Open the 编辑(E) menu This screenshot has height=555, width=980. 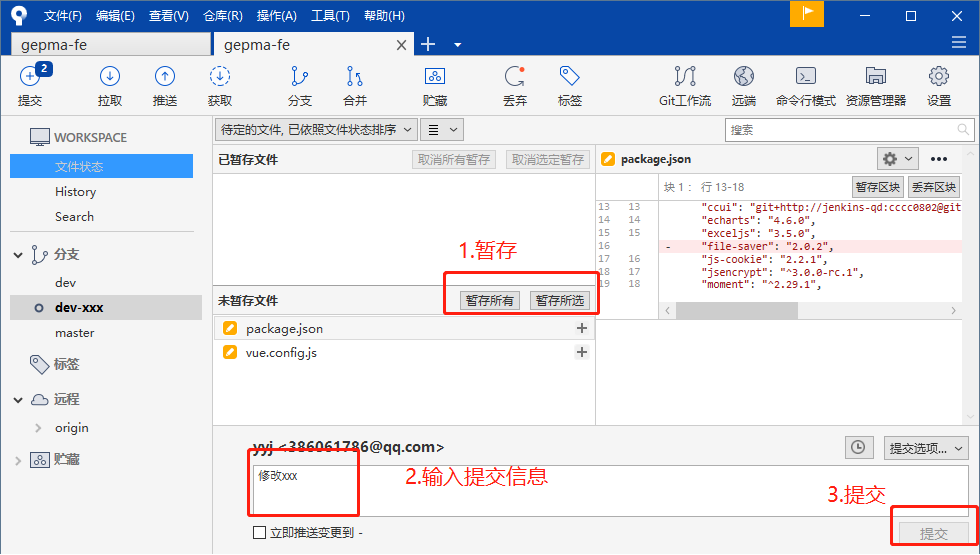(115, 16)
